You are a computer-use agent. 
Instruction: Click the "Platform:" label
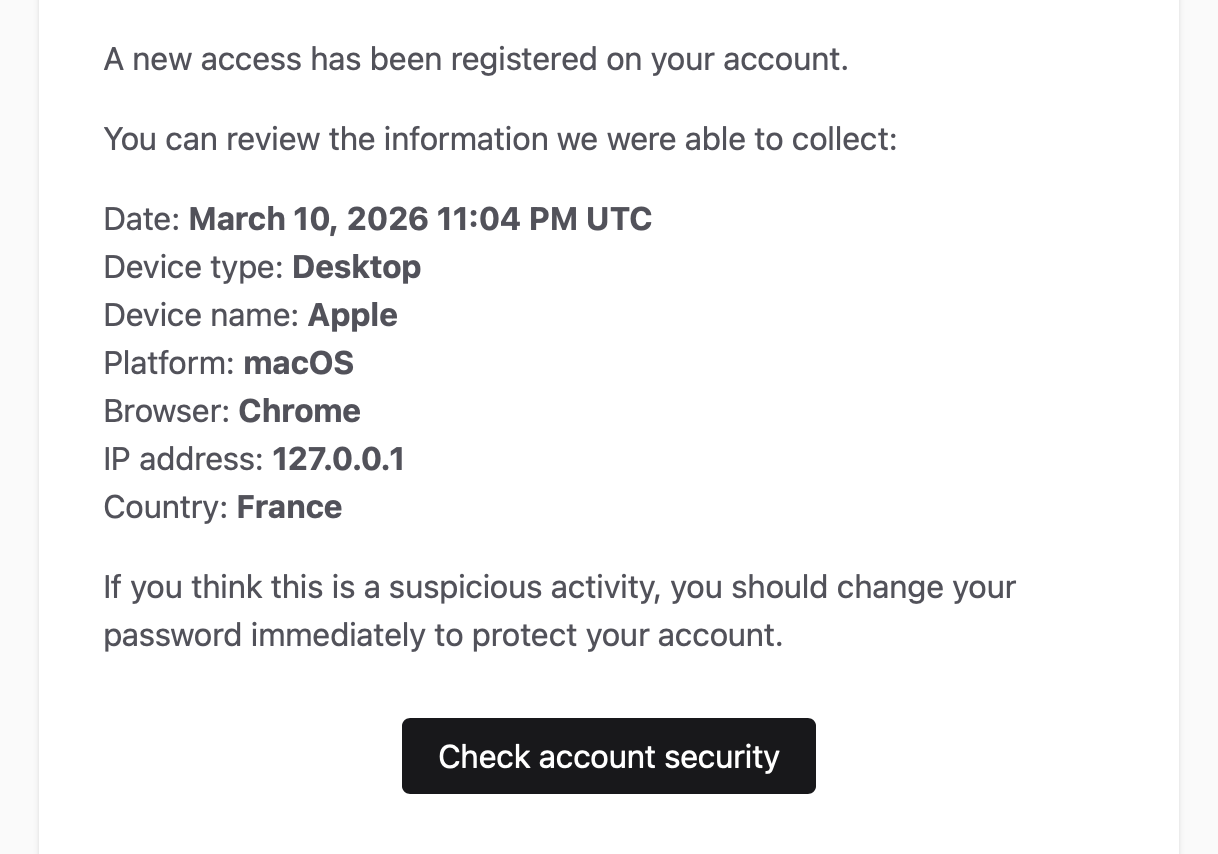tap(169, 363)
